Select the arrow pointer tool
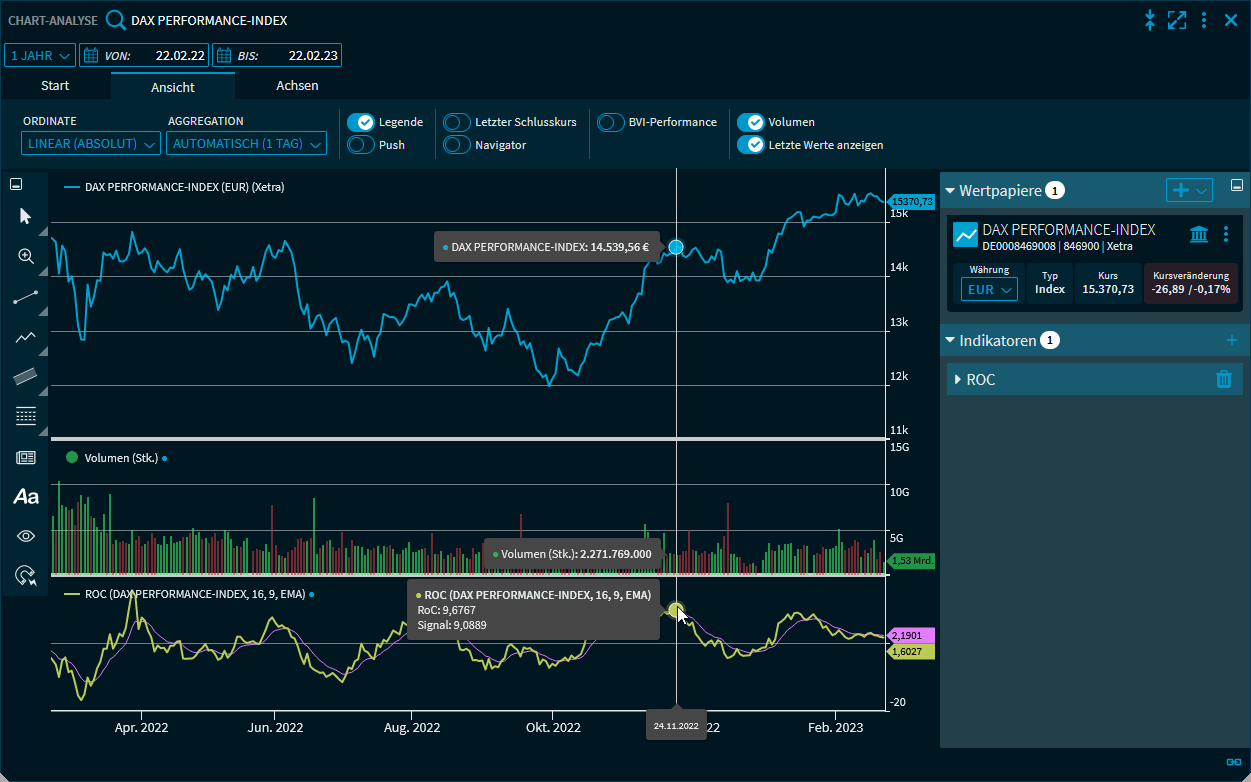The width and height of the screenshot is (1251, 782). 26,216
